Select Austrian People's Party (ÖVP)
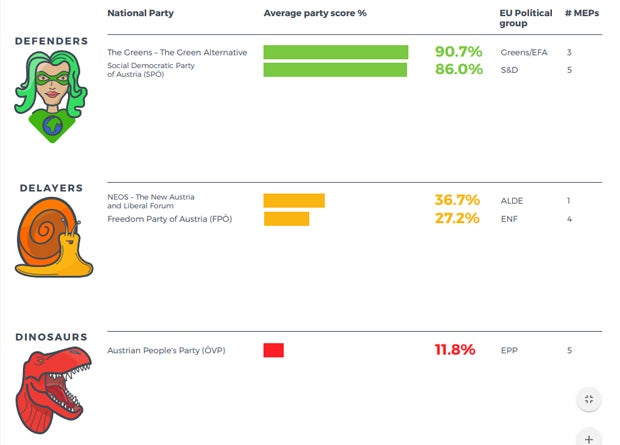 (x=166, y=350)
